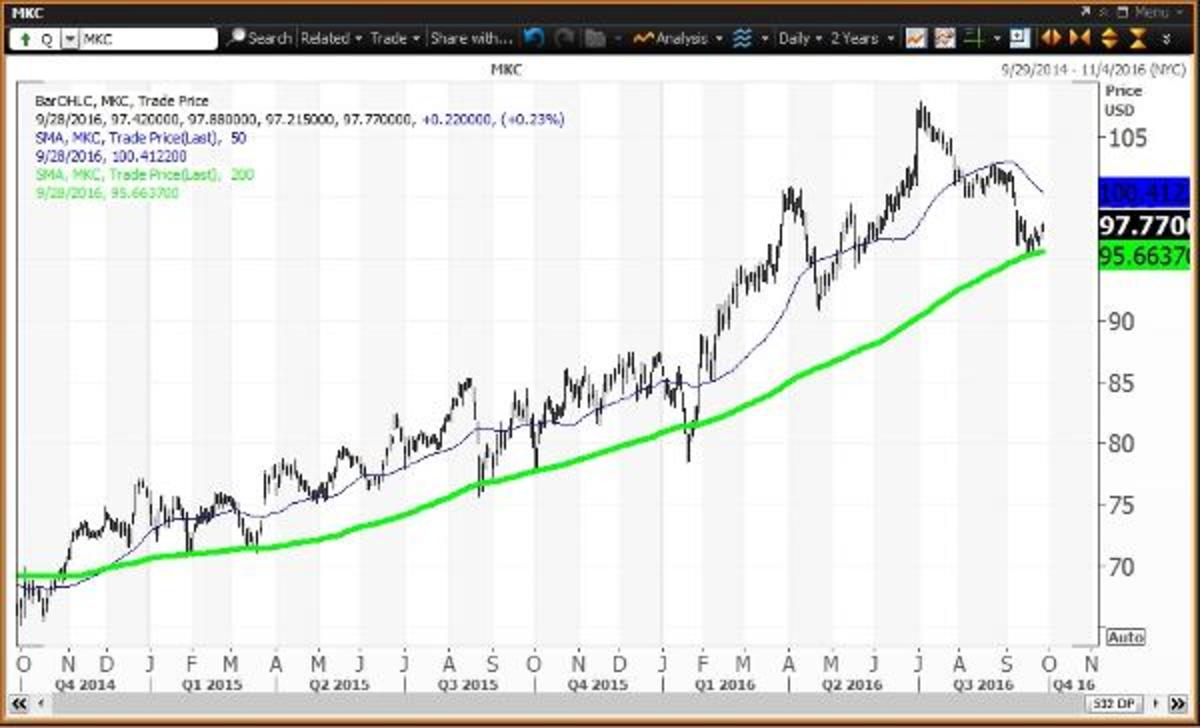
Task: Click the second chart comparison icon
Action: pos(944,39)
